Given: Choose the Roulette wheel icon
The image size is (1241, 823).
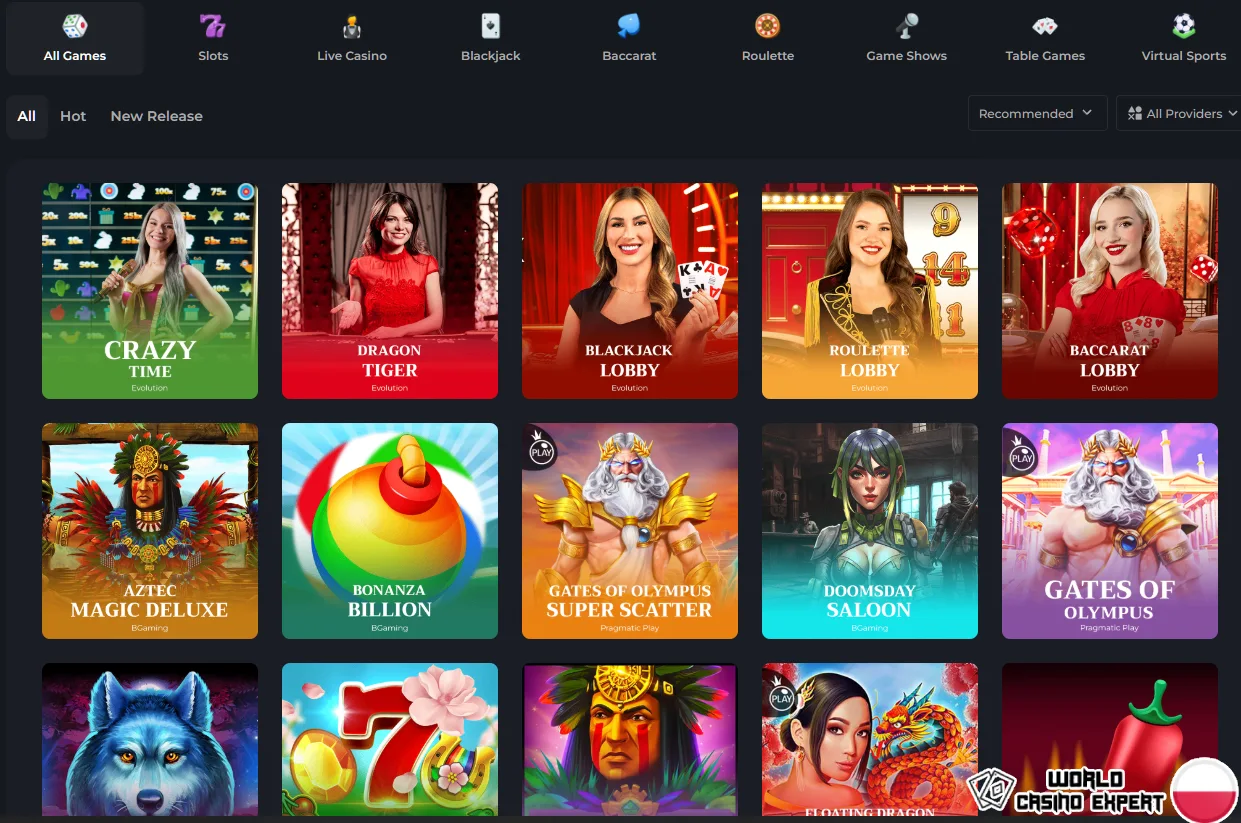Looking at the screenshot, I should [x=768, y=26].
